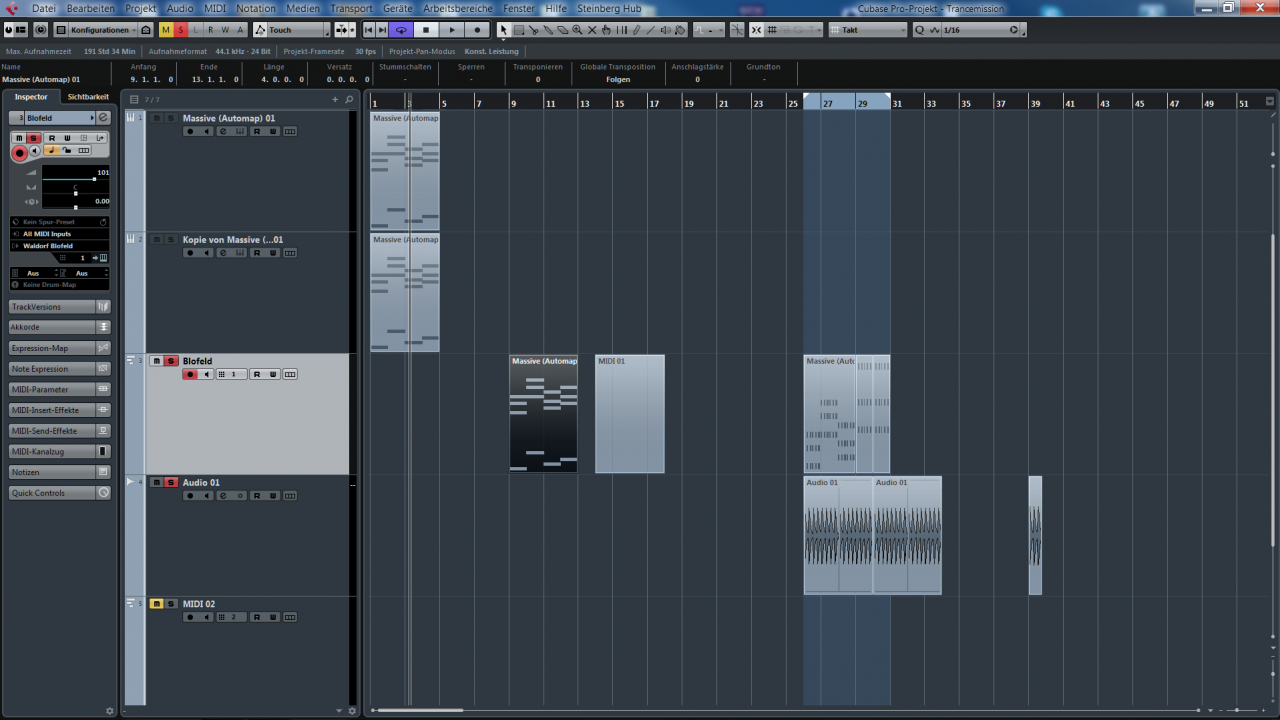Pick the Mute tool (X icon)
This screenshot has width=1280, height=720.
(x=592, y=30)
